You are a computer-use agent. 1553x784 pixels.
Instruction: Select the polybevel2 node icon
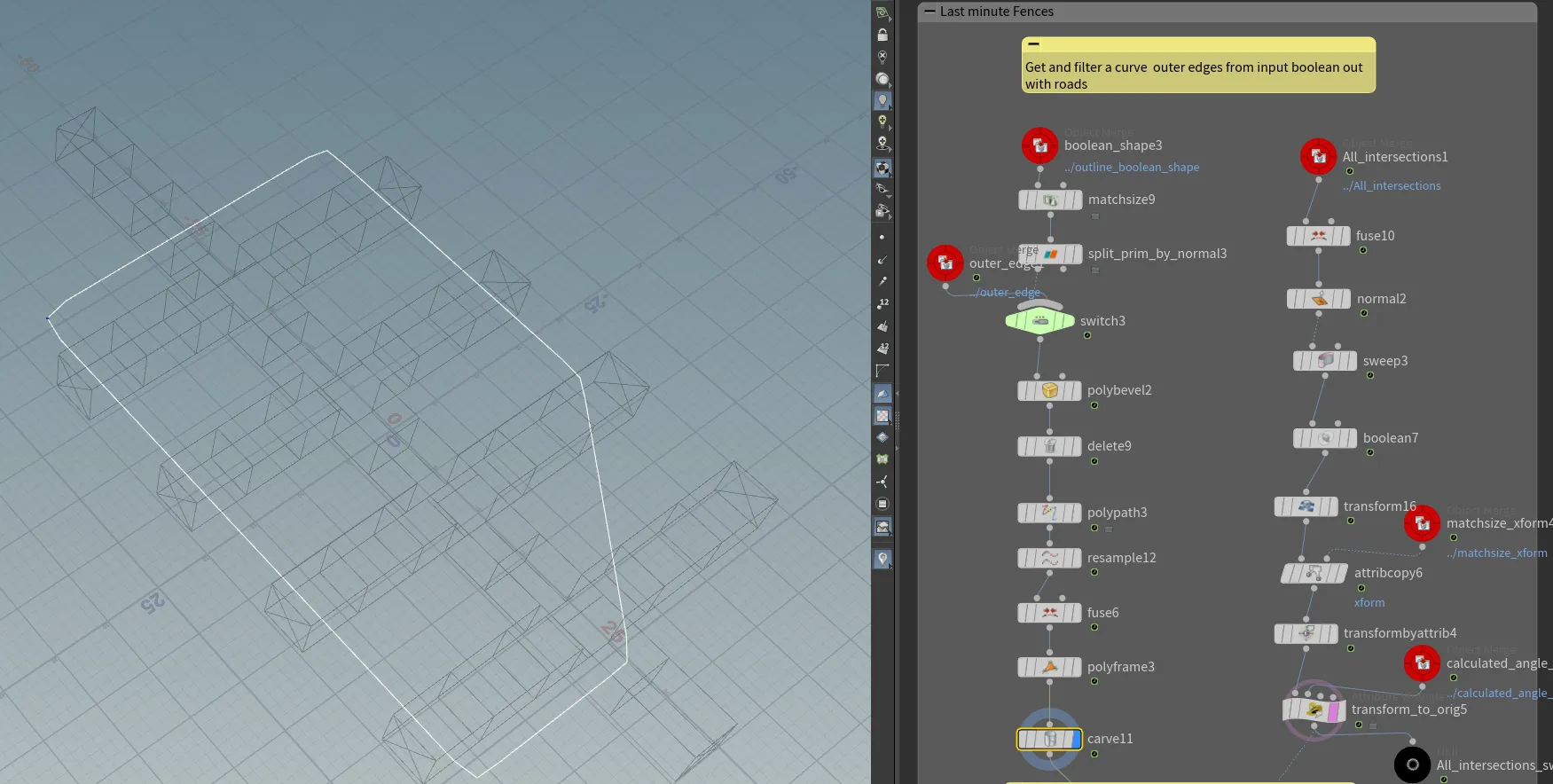[1050, 390]
